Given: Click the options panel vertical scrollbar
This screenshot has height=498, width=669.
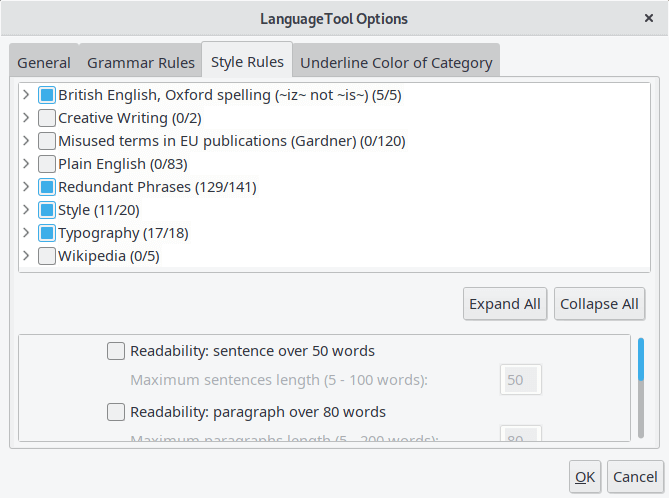Looking at the screenshot, I should [640, 388].
